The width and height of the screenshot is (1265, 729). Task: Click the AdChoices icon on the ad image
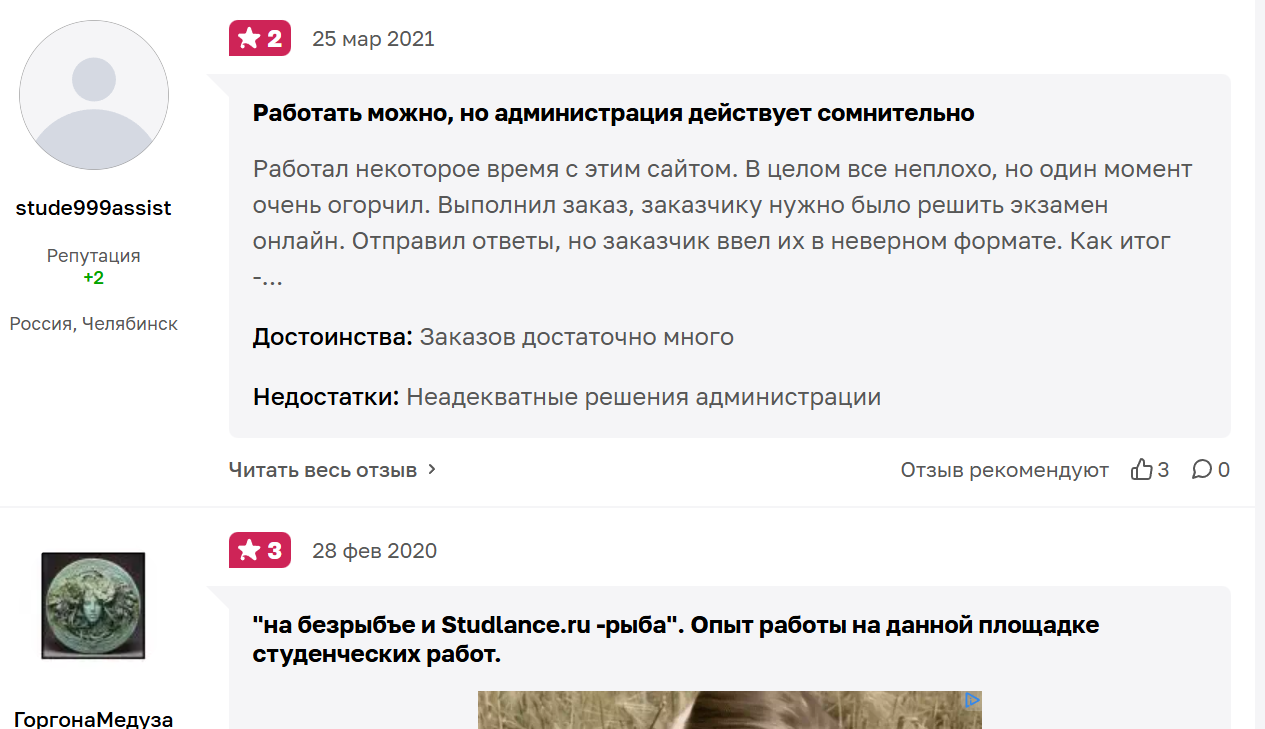[x=971, y=701]
